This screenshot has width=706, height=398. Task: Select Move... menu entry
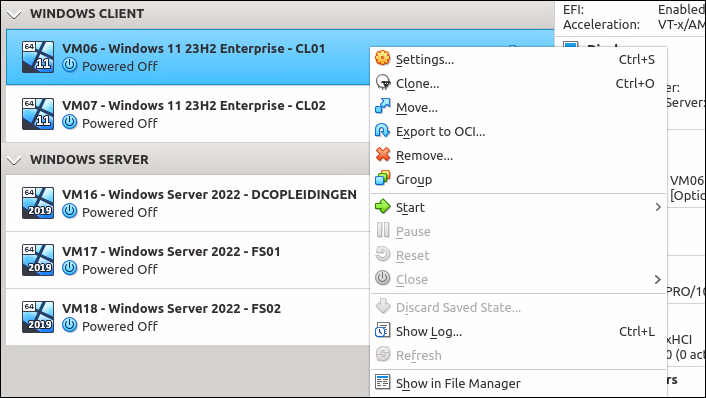tap(518, 107)
